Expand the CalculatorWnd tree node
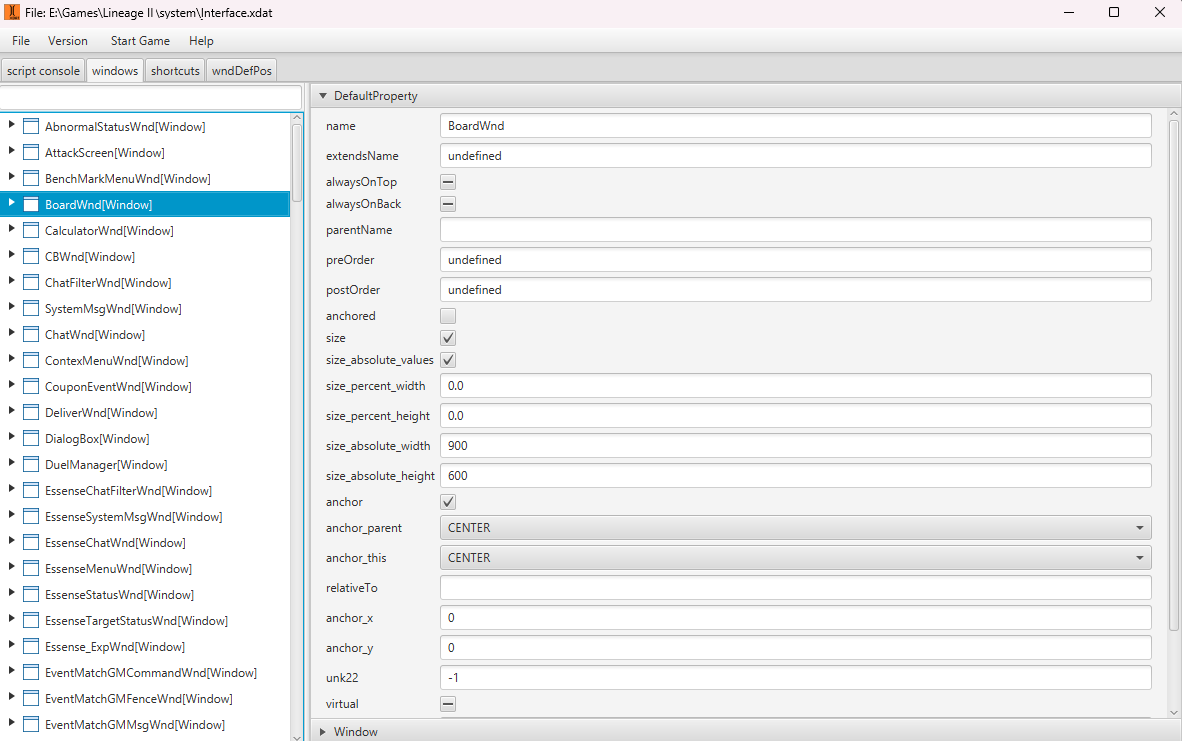 [11, 228]
